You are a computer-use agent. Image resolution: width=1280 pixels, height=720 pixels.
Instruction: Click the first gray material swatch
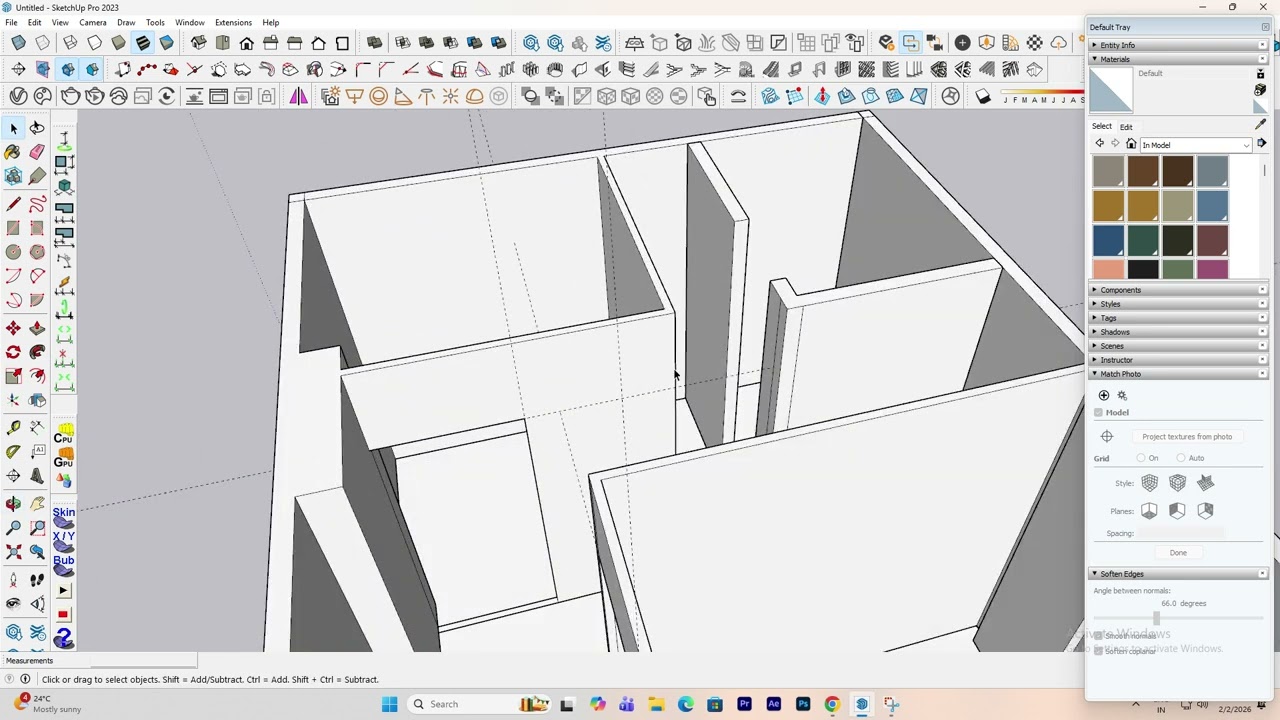coord(1108,172)
